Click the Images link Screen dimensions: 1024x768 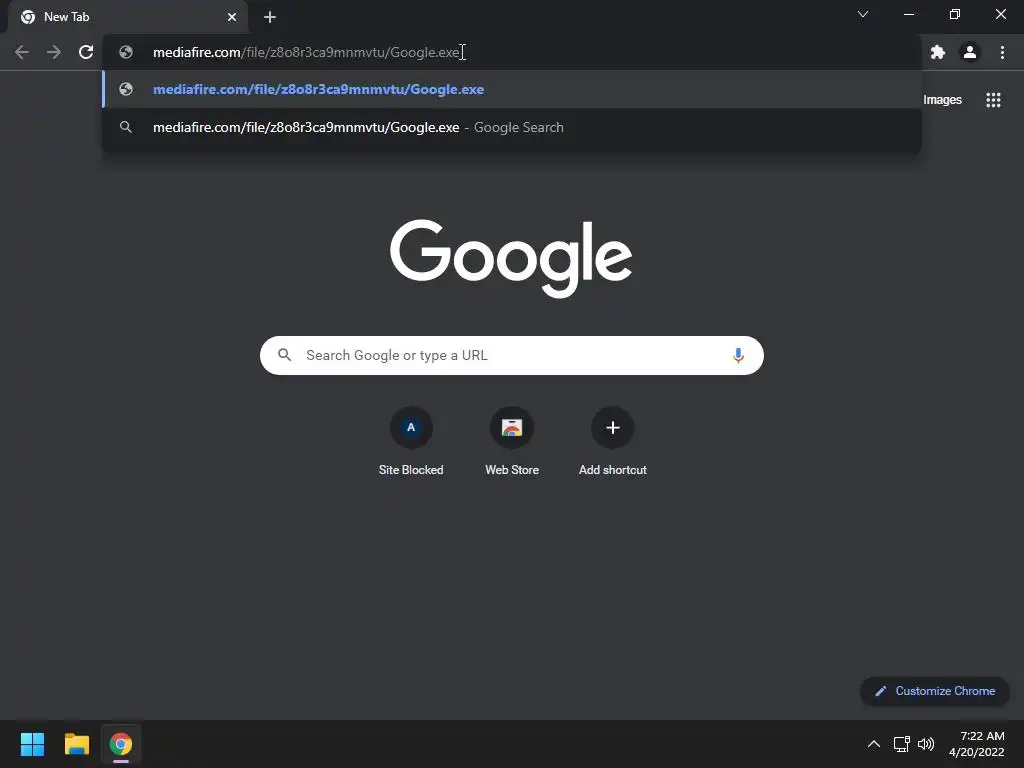(942, 100)
